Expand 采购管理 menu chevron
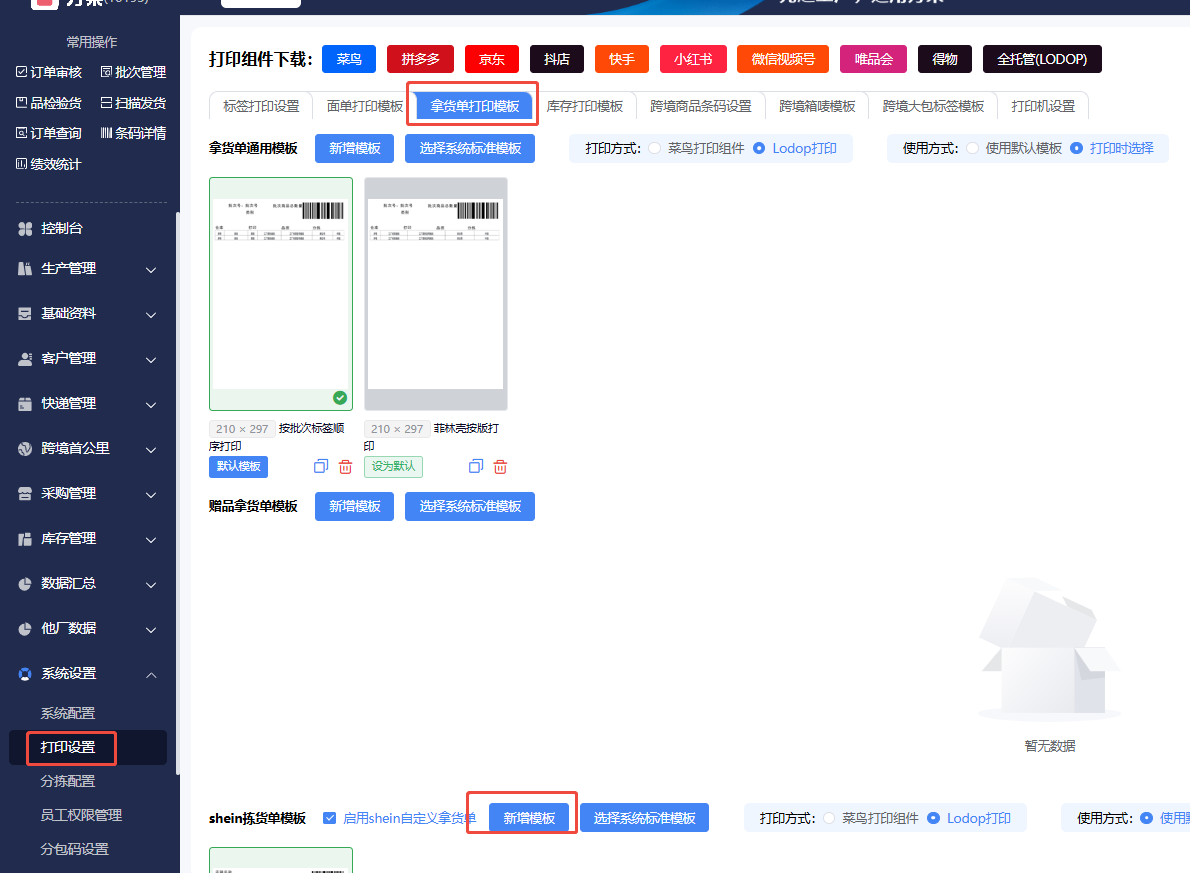Viewport: 1190px width, 873px height. 151,494
